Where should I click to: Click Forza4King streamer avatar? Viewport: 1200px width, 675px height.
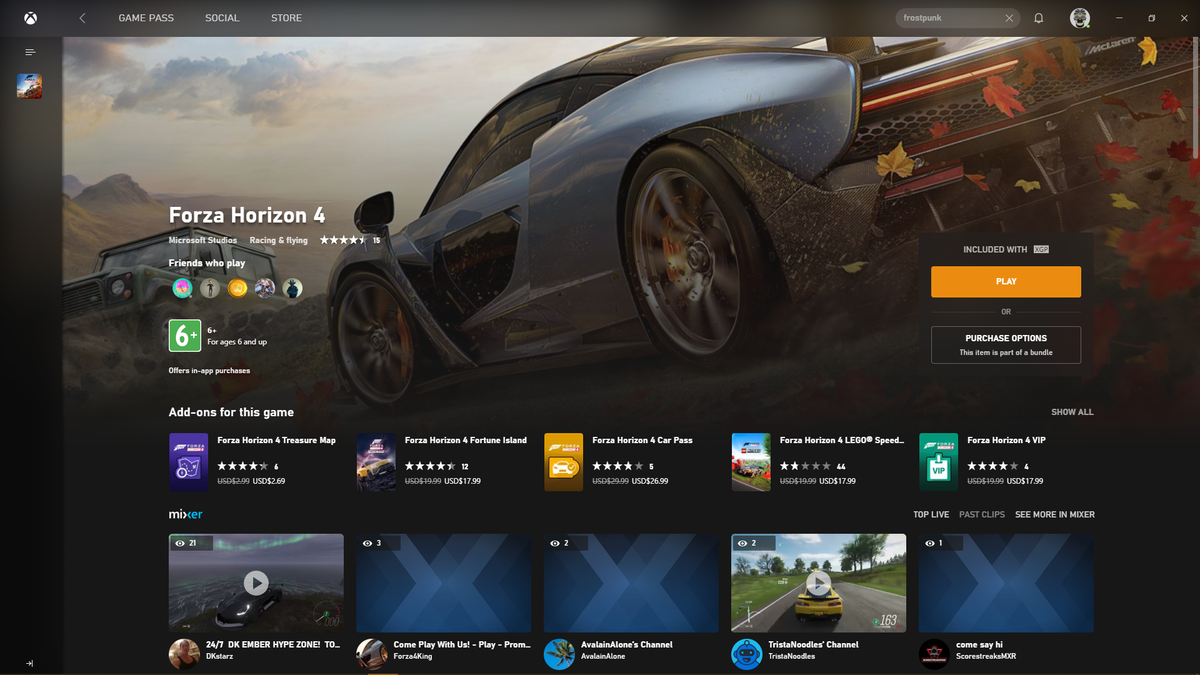click(x=371, y=654)
